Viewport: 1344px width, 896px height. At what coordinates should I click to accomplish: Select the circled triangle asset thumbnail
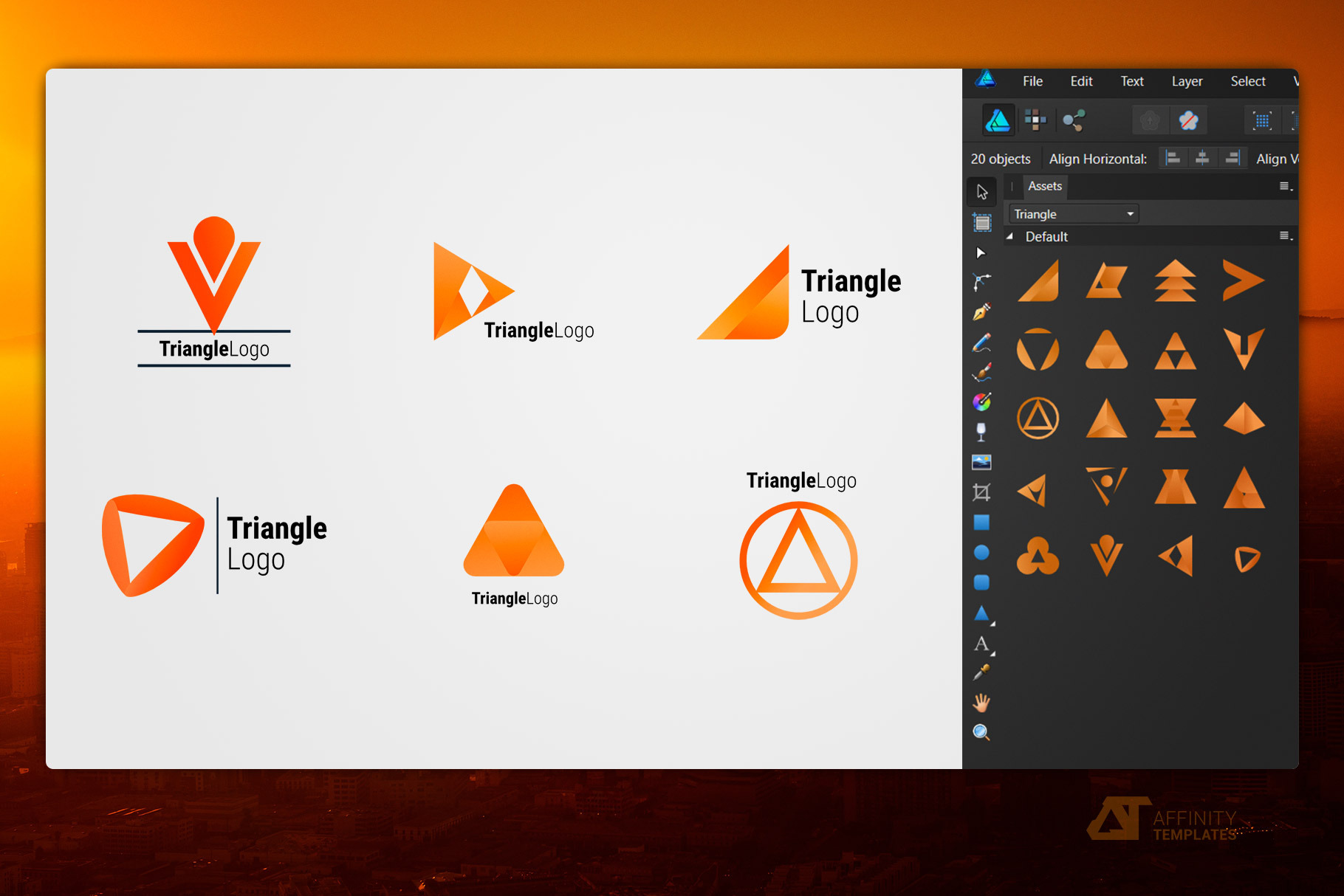[x=1038, y=418]
